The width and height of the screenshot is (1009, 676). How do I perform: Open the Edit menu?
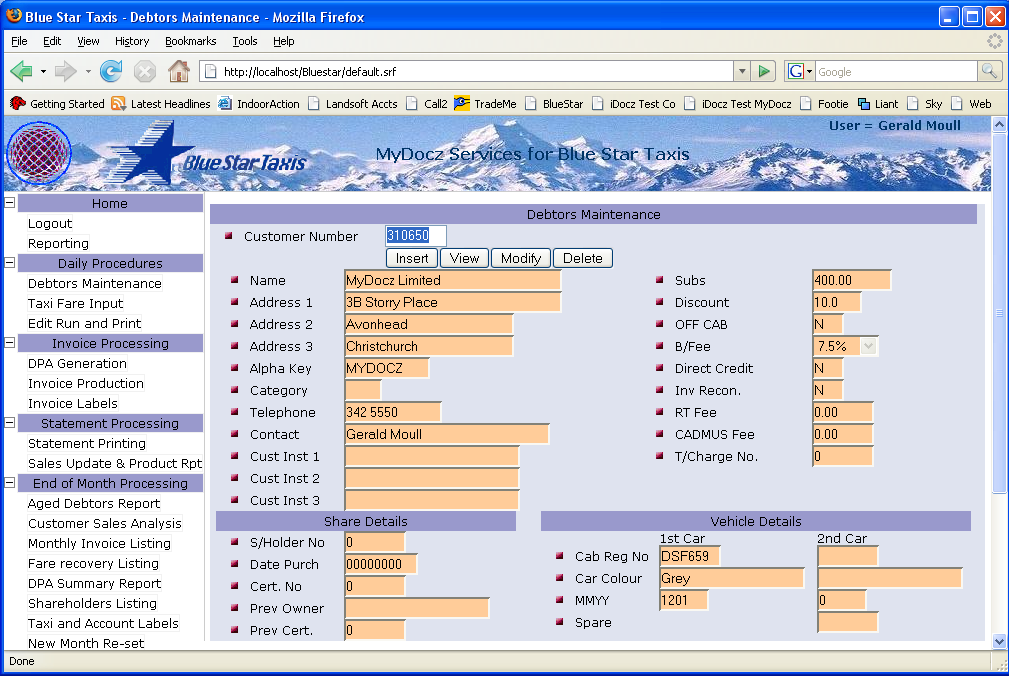52,41
